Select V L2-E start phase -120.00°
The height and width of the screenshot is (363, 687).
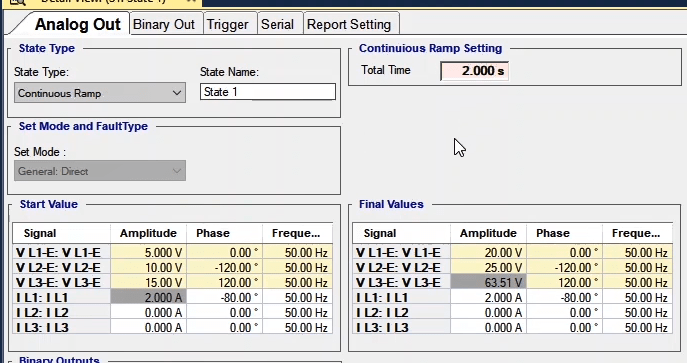[x=224, y=268]
